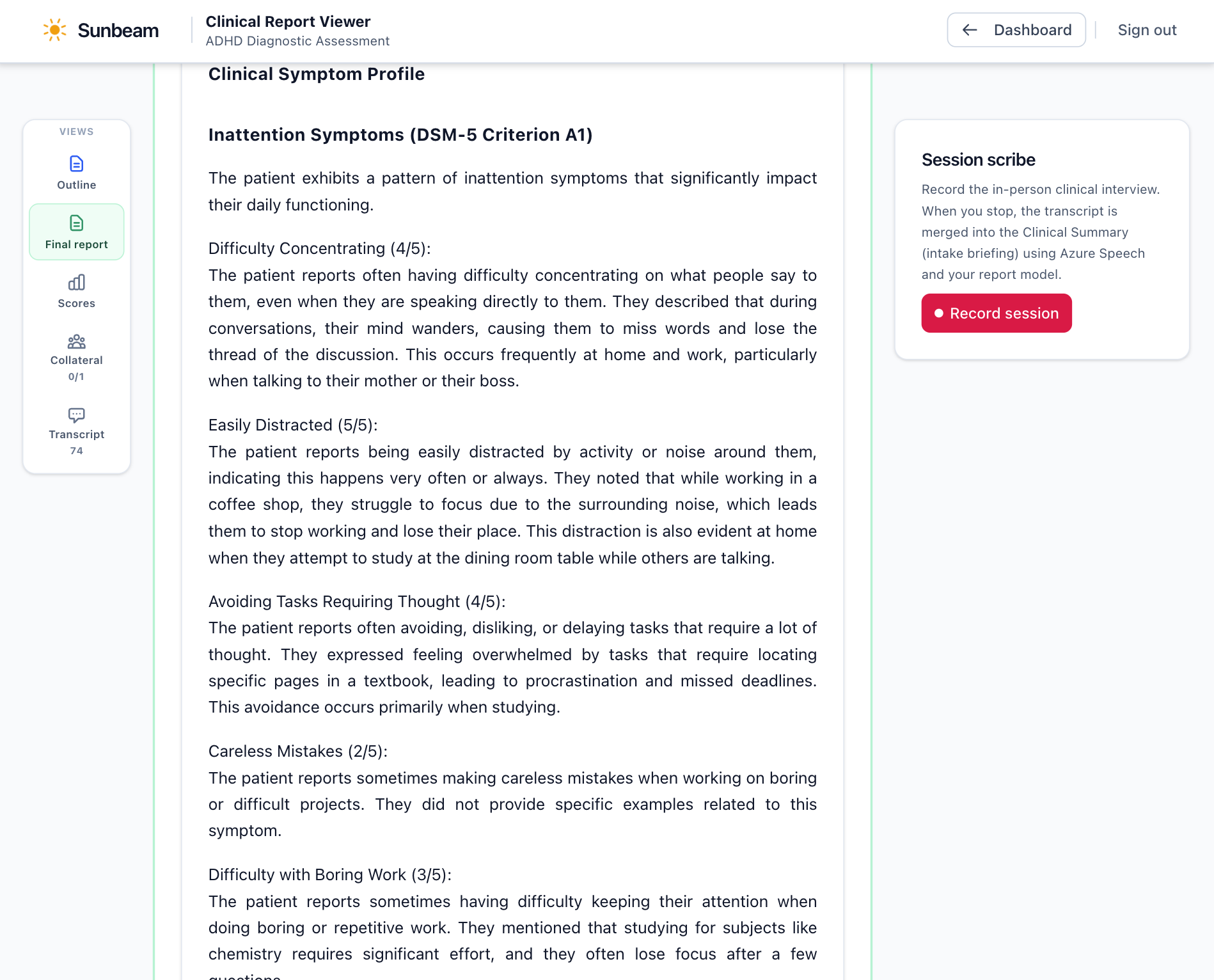Sign out of the application
The image size is (1214, 980).
click(x=1147, y=29)
